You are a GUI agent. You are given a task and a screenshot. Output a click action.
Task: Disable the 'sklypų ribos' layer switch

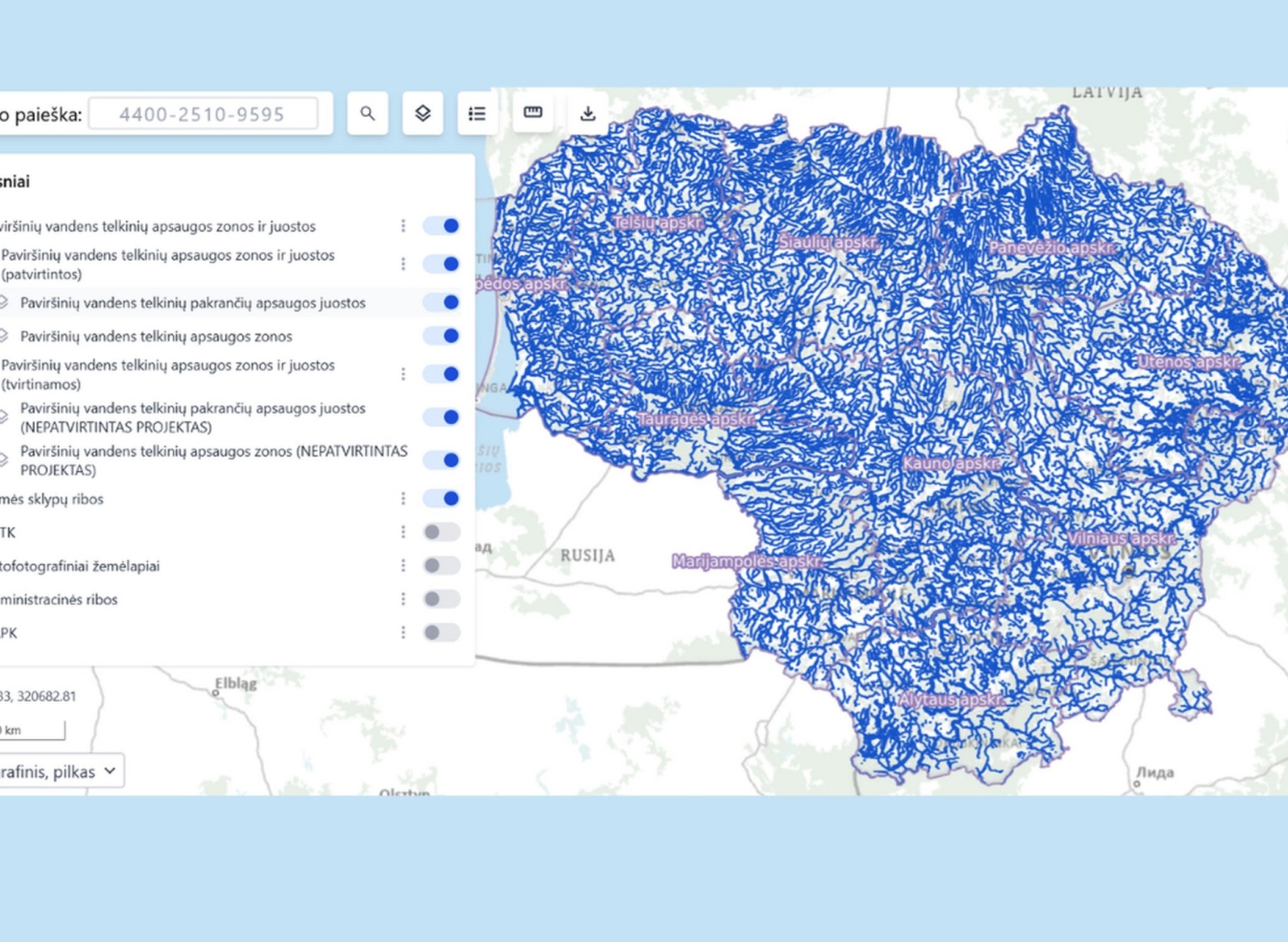tap(441, 499)
